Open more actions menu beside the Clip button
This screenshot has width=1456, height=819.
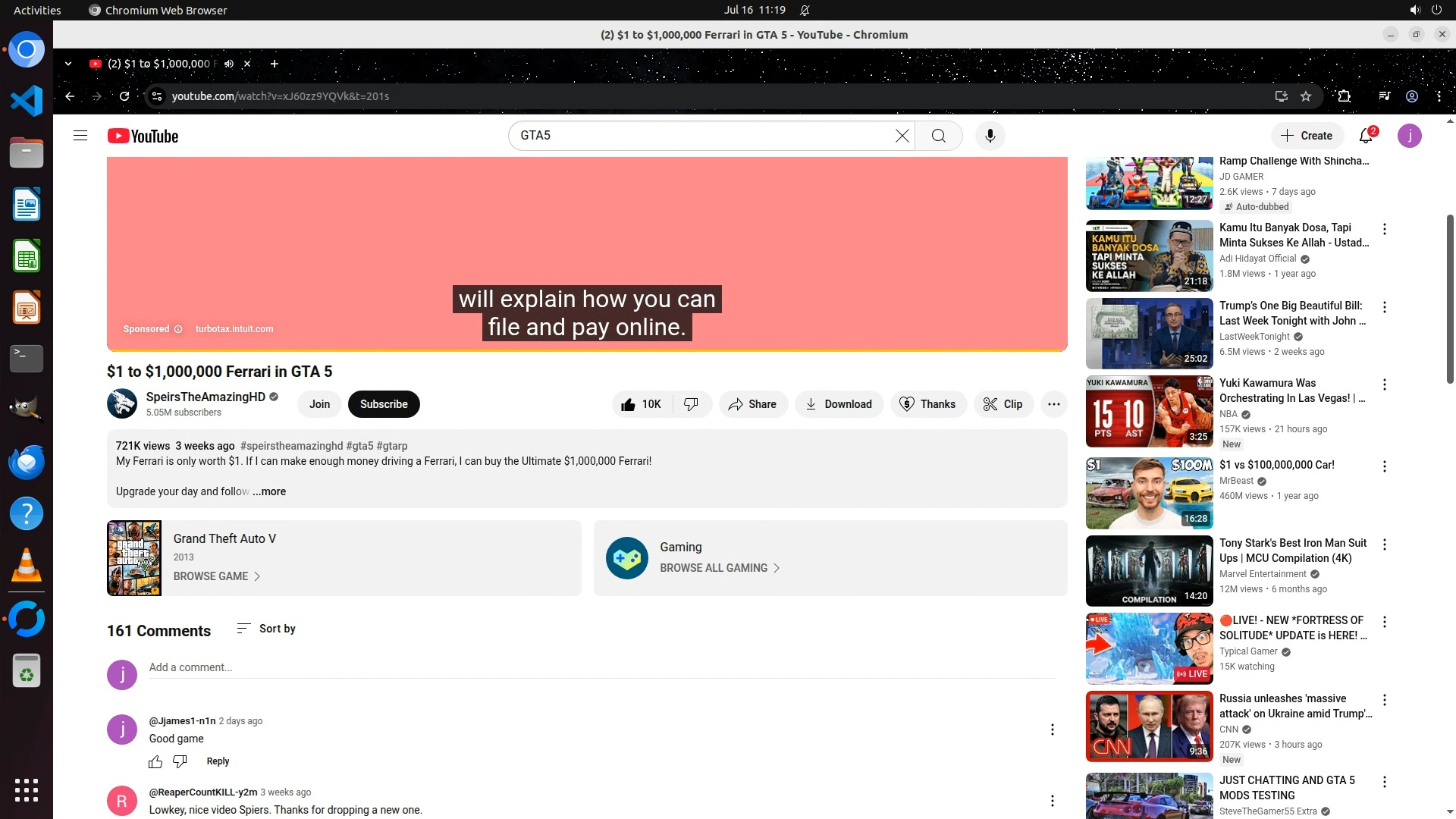click(1053, 404)
